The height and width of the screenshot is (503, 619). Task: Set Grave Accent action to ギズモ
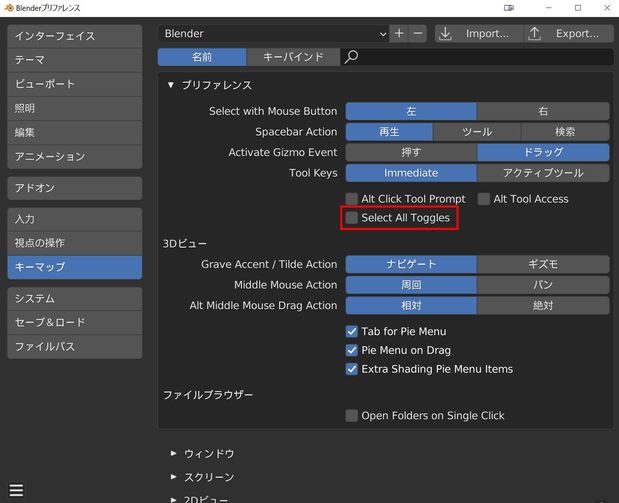(543, 264)
